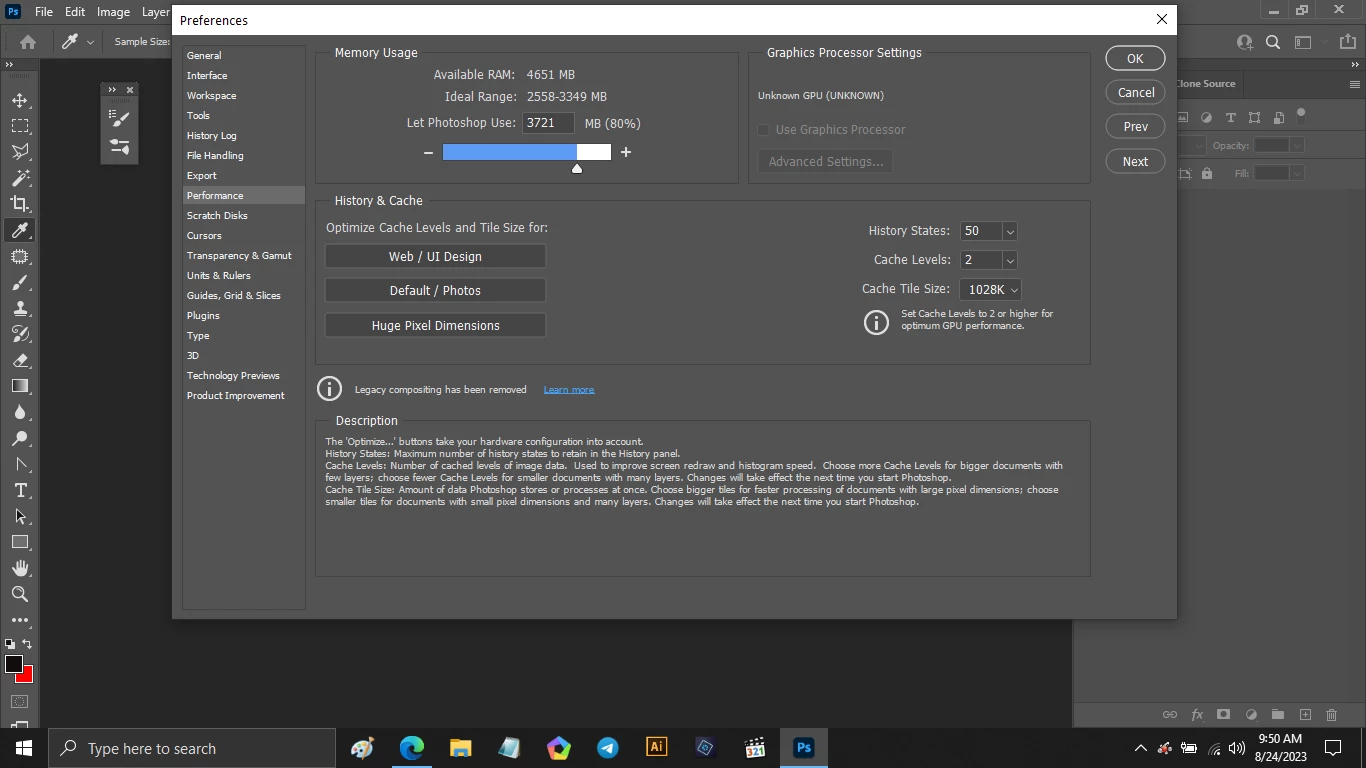Click the add layer mask icon
1366x768 pixels.
(x=1223, y=715)
